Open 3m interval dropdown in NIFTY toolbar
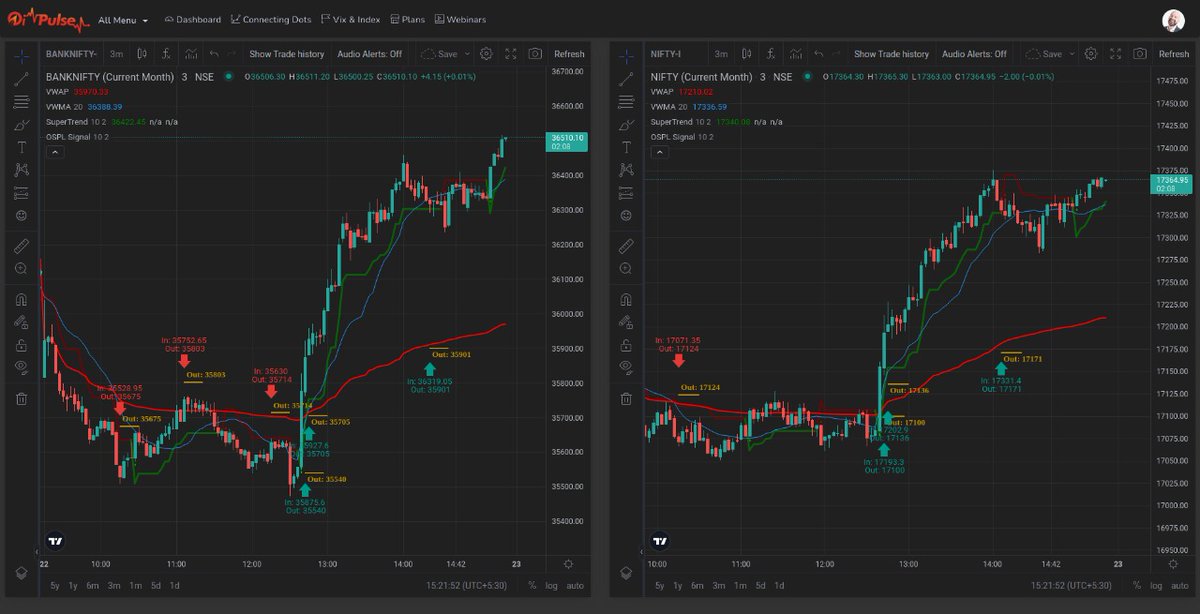Screen dimensions: 1200x614 click(720, 54)
